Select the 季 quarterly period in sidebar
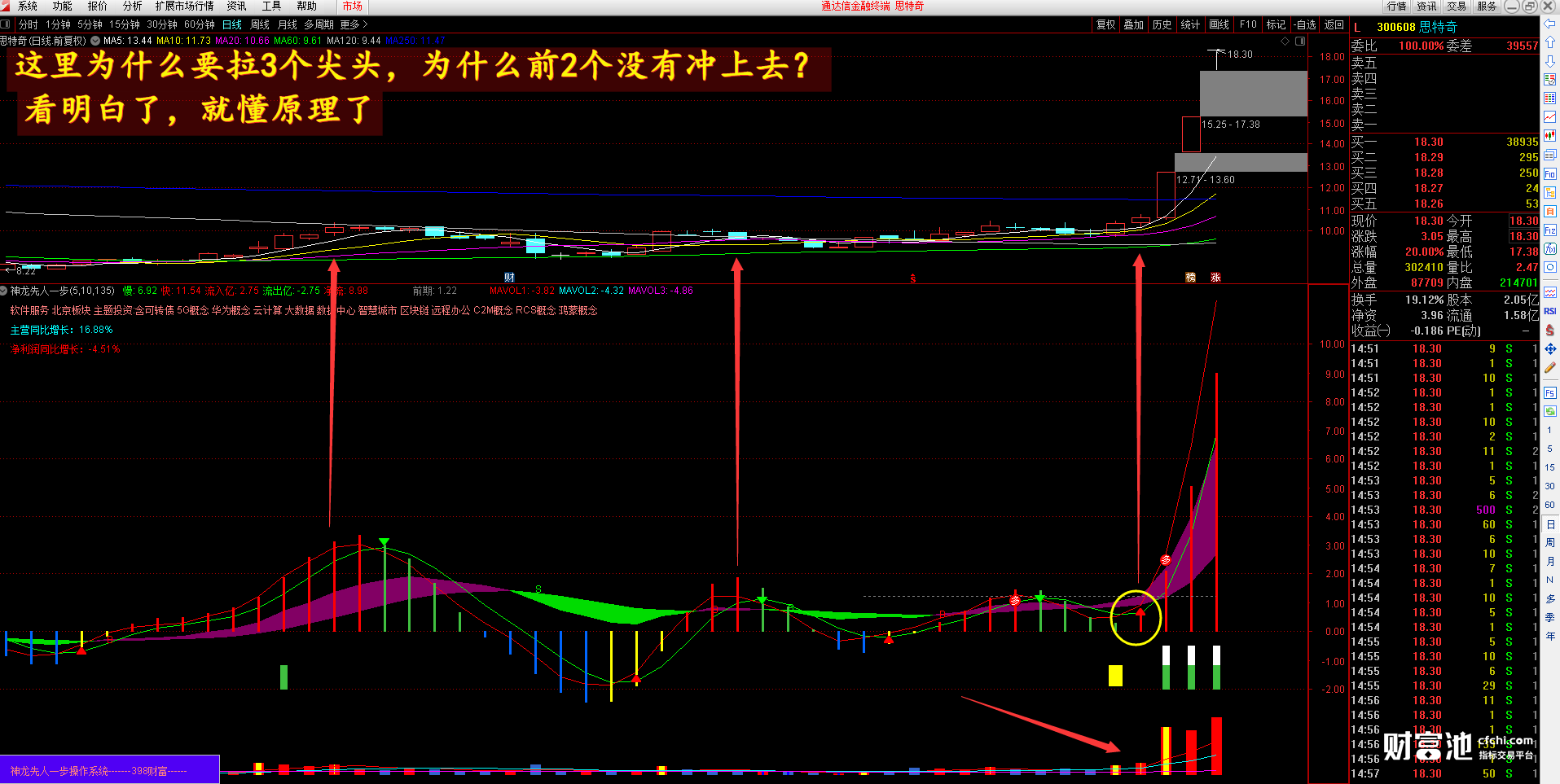1560x784 pixels. [x=1549, y=617]
